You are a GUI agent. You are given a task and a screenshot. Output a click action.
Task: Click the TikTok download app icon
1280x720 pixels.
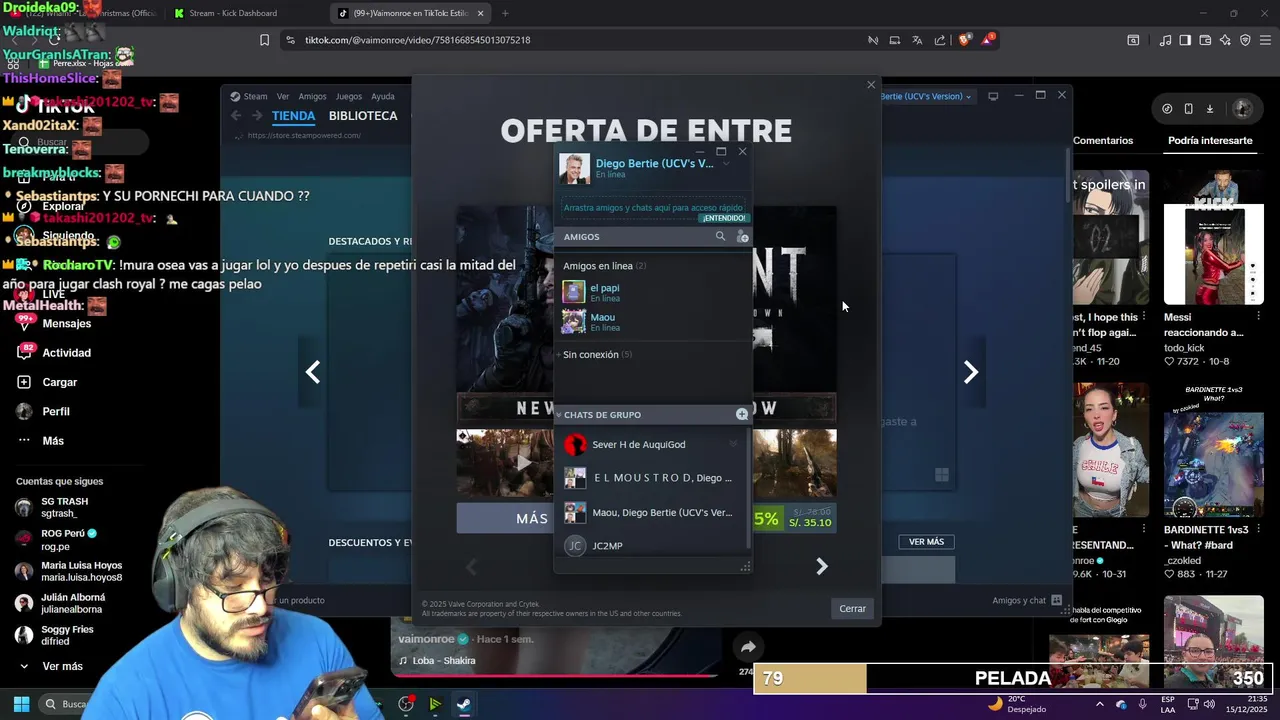point(1210,108)
